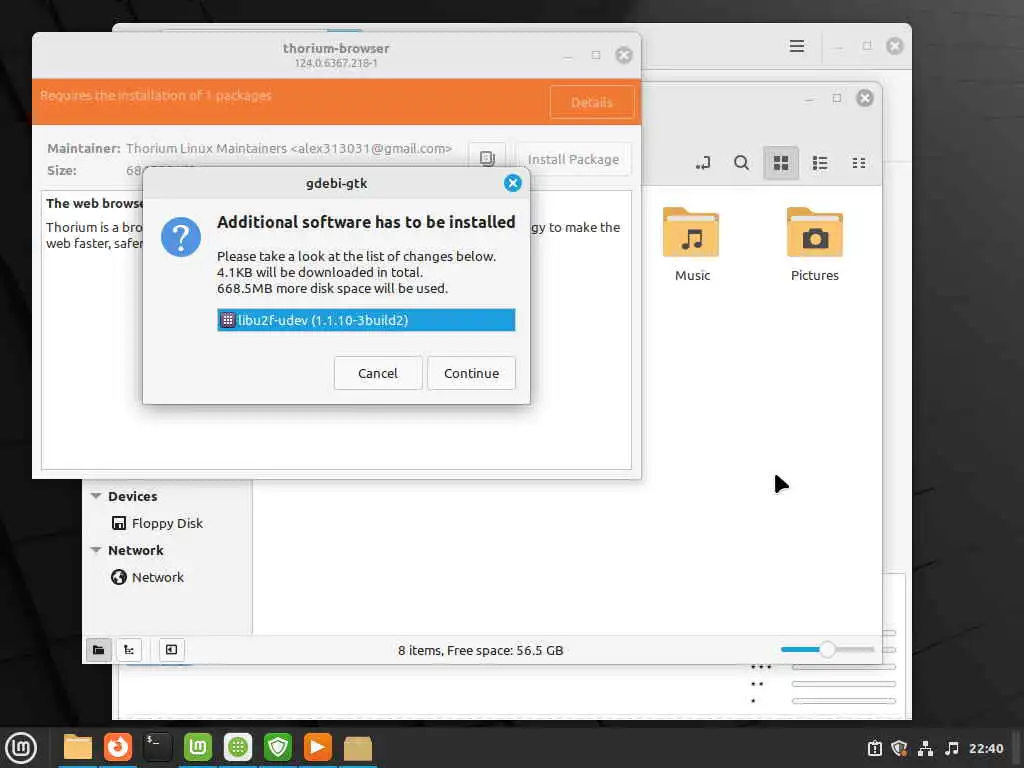
Task: Close the file manager window
Action: click(865, 98)
